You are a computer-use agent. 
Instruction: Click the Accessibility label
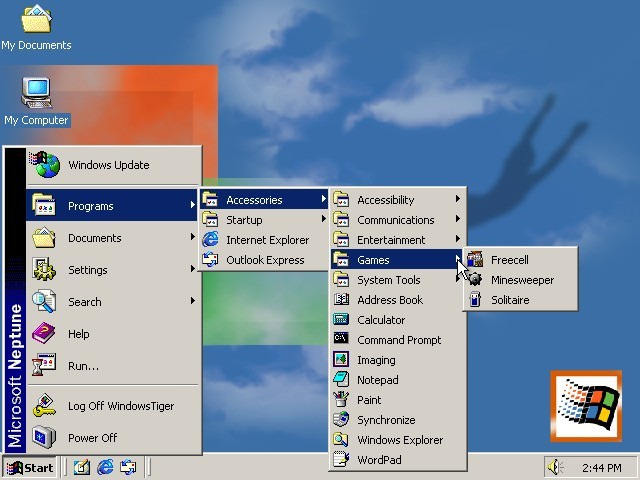[x=386, y=200]
